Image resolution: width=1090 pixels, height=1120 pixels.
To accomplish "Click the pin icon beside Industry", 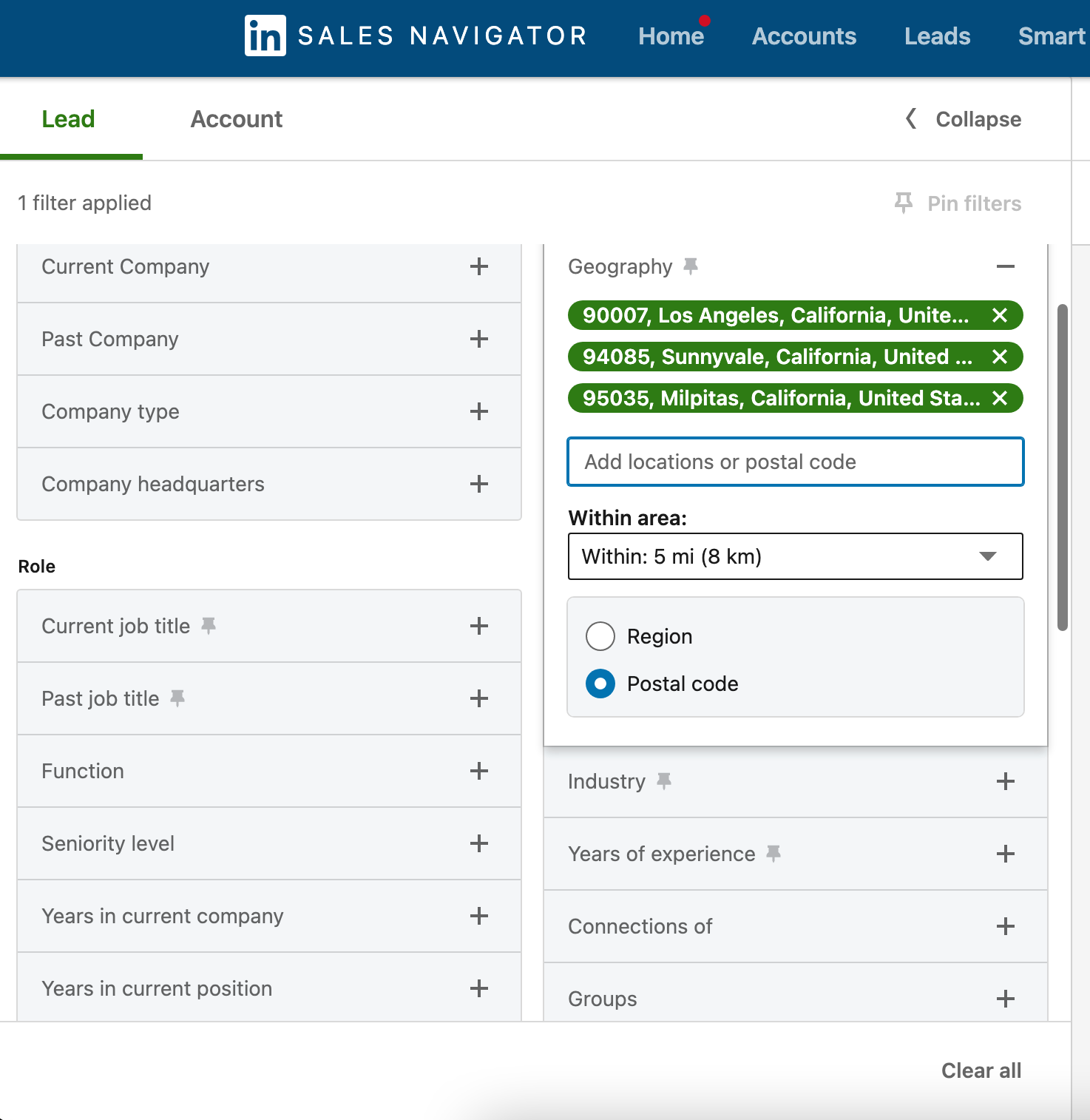I will (x=664, y=781).
